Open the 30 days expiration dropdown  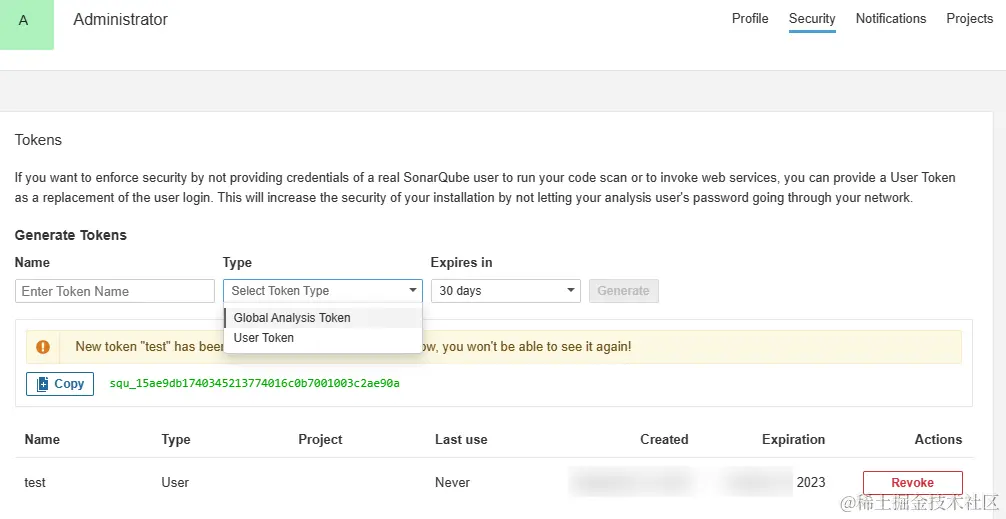[506, 291]
